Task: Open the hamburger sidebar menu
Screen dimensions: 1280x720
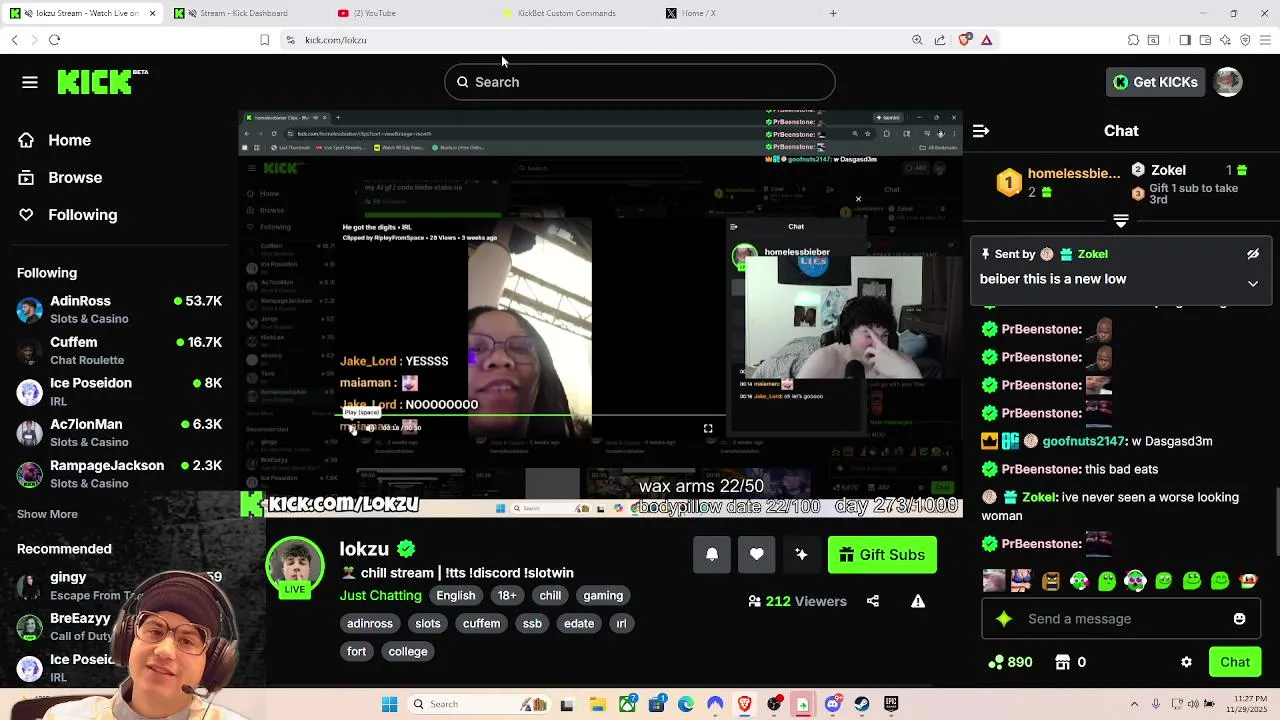Action: pyautogui.click(x=30, y=82)
